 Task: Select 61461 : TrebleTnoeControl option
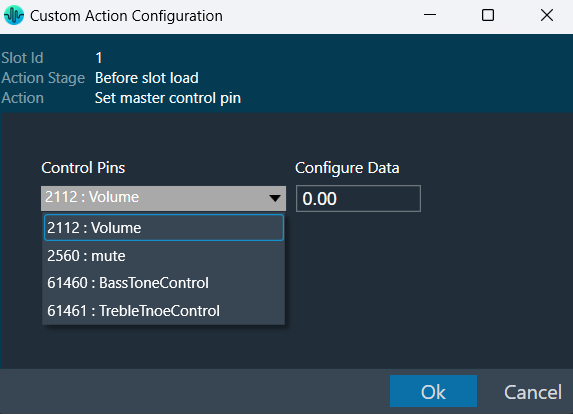coord(164,311)
